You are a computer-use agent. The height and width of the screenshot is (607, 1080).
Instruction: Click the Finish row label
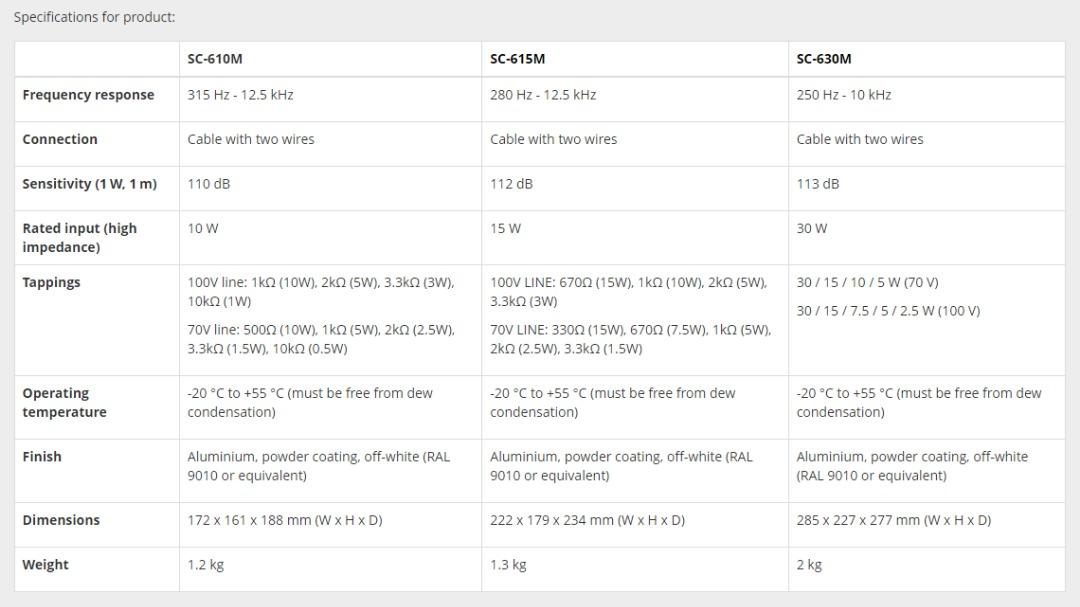coord(42,456)
